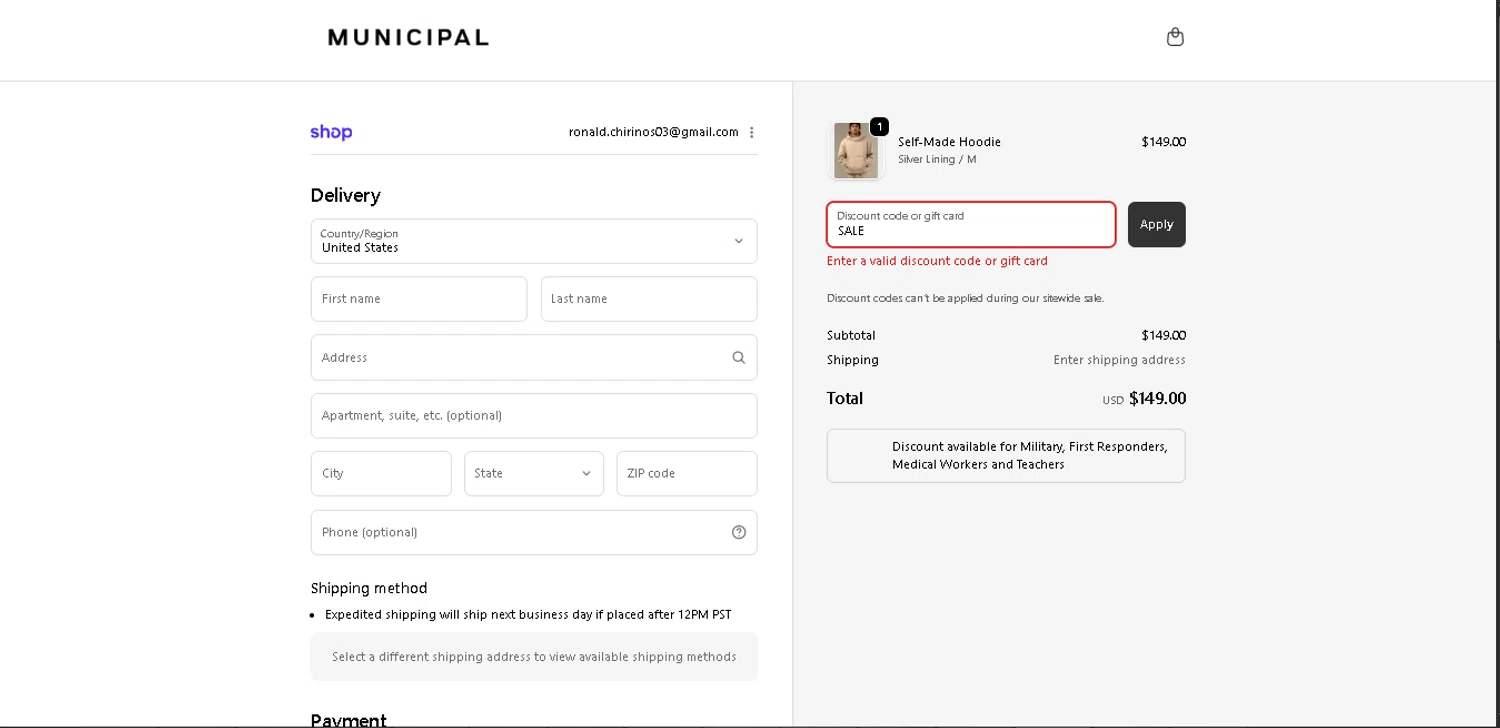Click the Subtotal label
1500x728 pixels.
click(x=851, y=335)
